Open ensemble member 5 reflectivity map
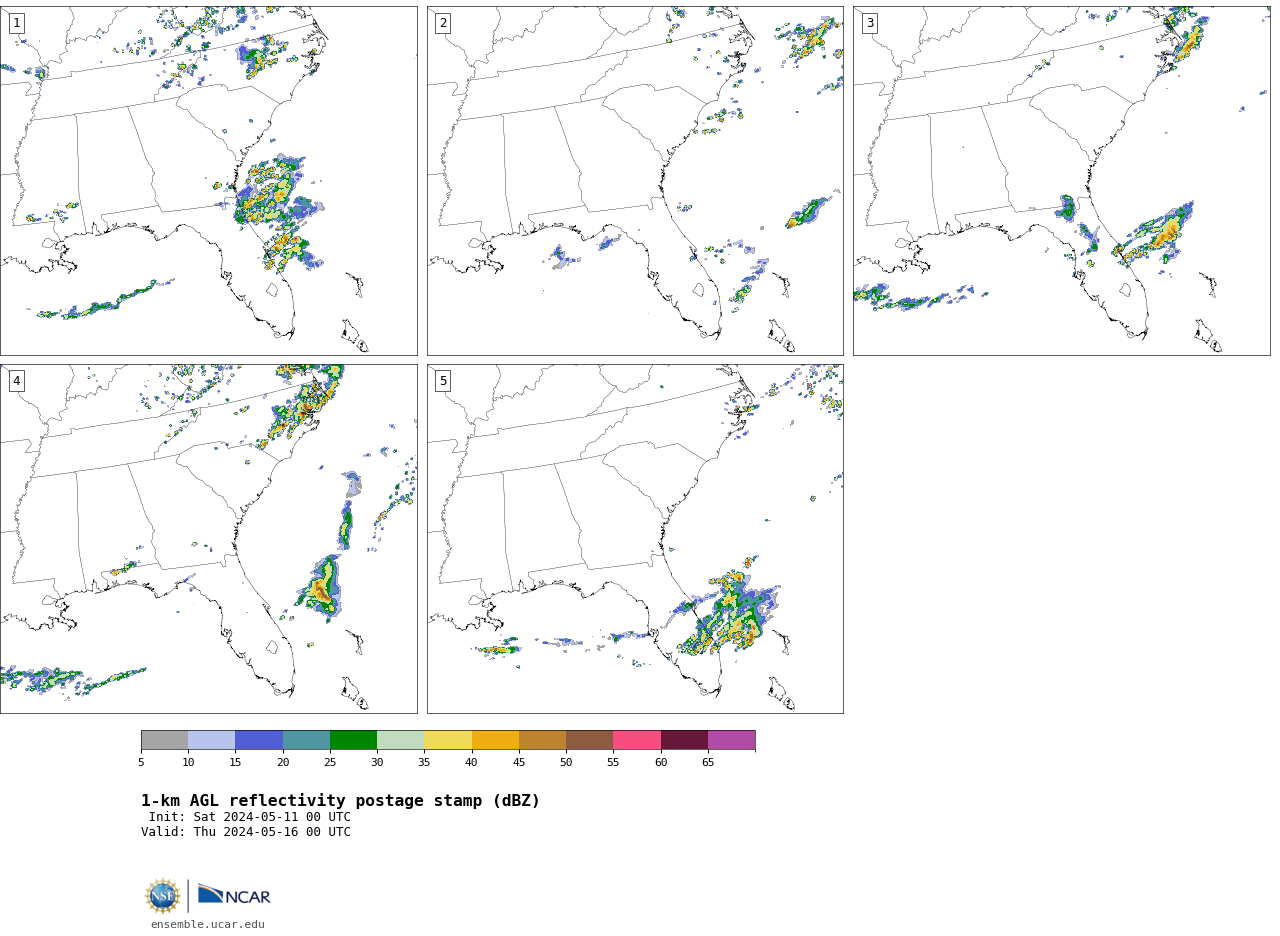The width and height of the screenshot is (1280, 936). click(x=635, y=539)
